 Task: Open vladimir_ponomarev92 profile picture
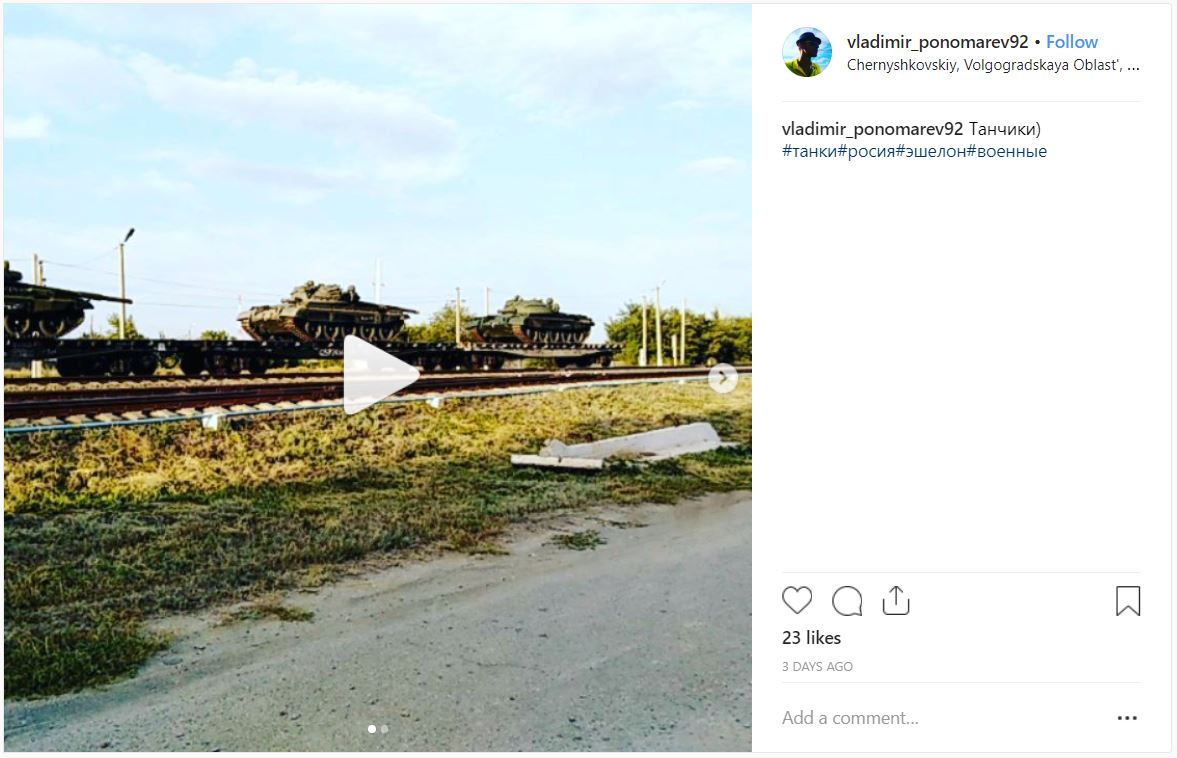807,52
